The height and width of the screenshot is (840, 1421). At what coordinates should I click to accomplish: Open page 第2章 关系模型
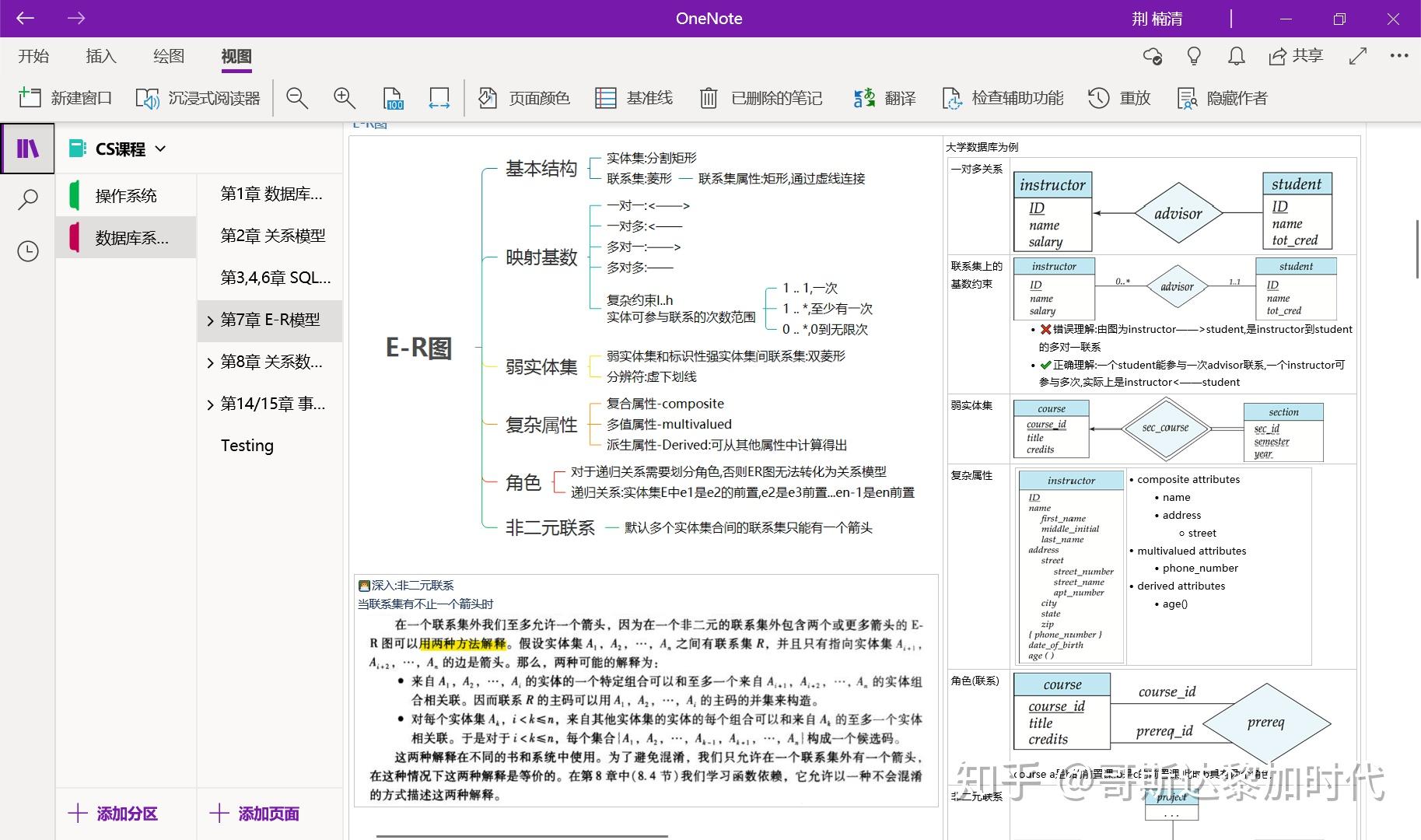tap(270, 236)
